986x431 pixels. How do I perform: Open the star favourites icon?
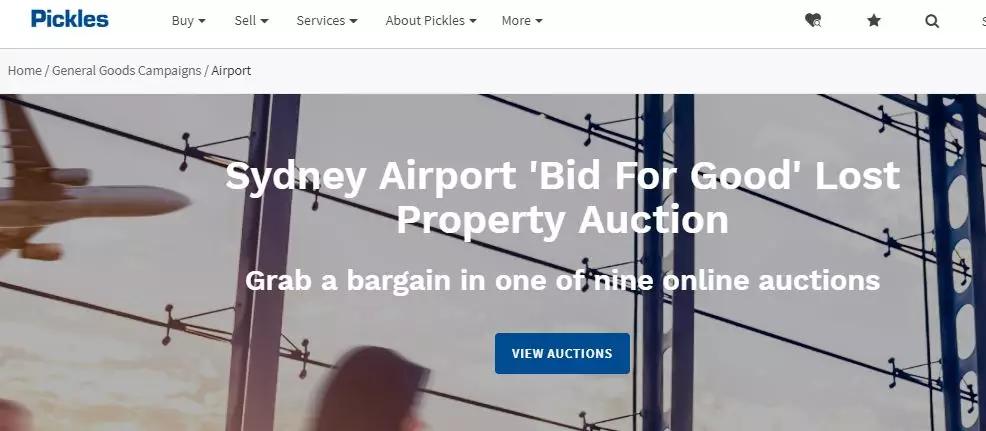click(873, 21)
